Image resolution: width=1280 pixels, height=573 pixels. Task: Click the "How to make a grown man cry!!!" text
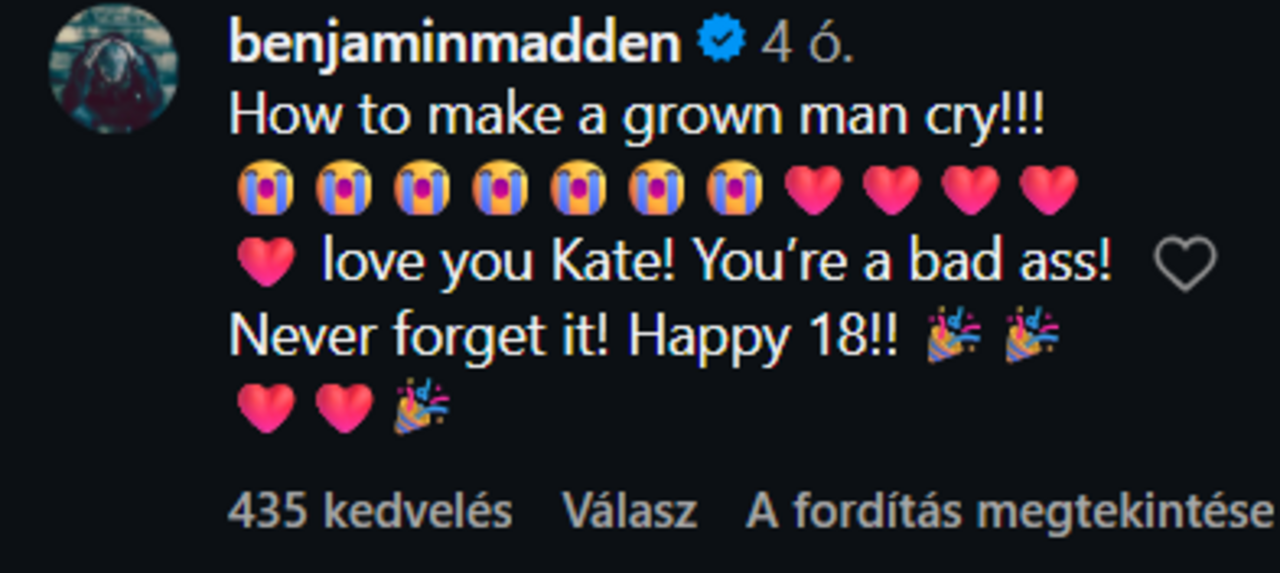click(x=636, y=118)
